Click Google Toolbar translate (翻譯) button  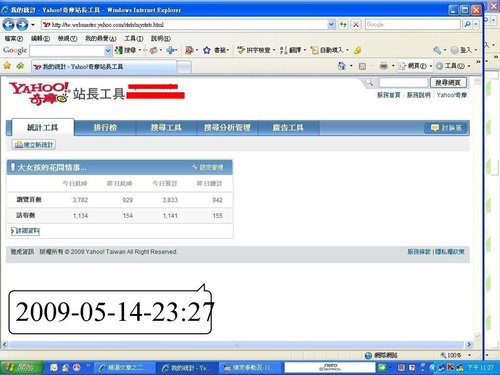(x=293, y=50)
